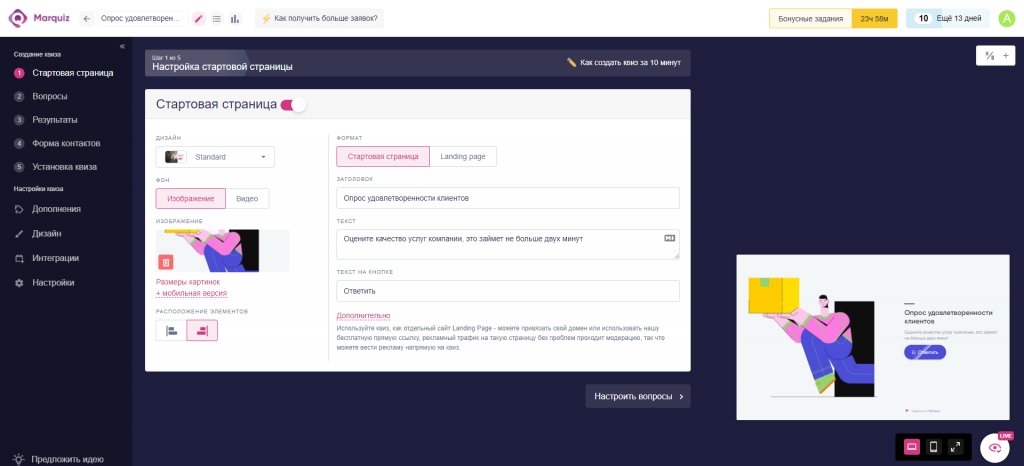This screenshot has height=466, width=1024.
Task: Open the preview in fullscreen mode
Action: coord(955,447)
